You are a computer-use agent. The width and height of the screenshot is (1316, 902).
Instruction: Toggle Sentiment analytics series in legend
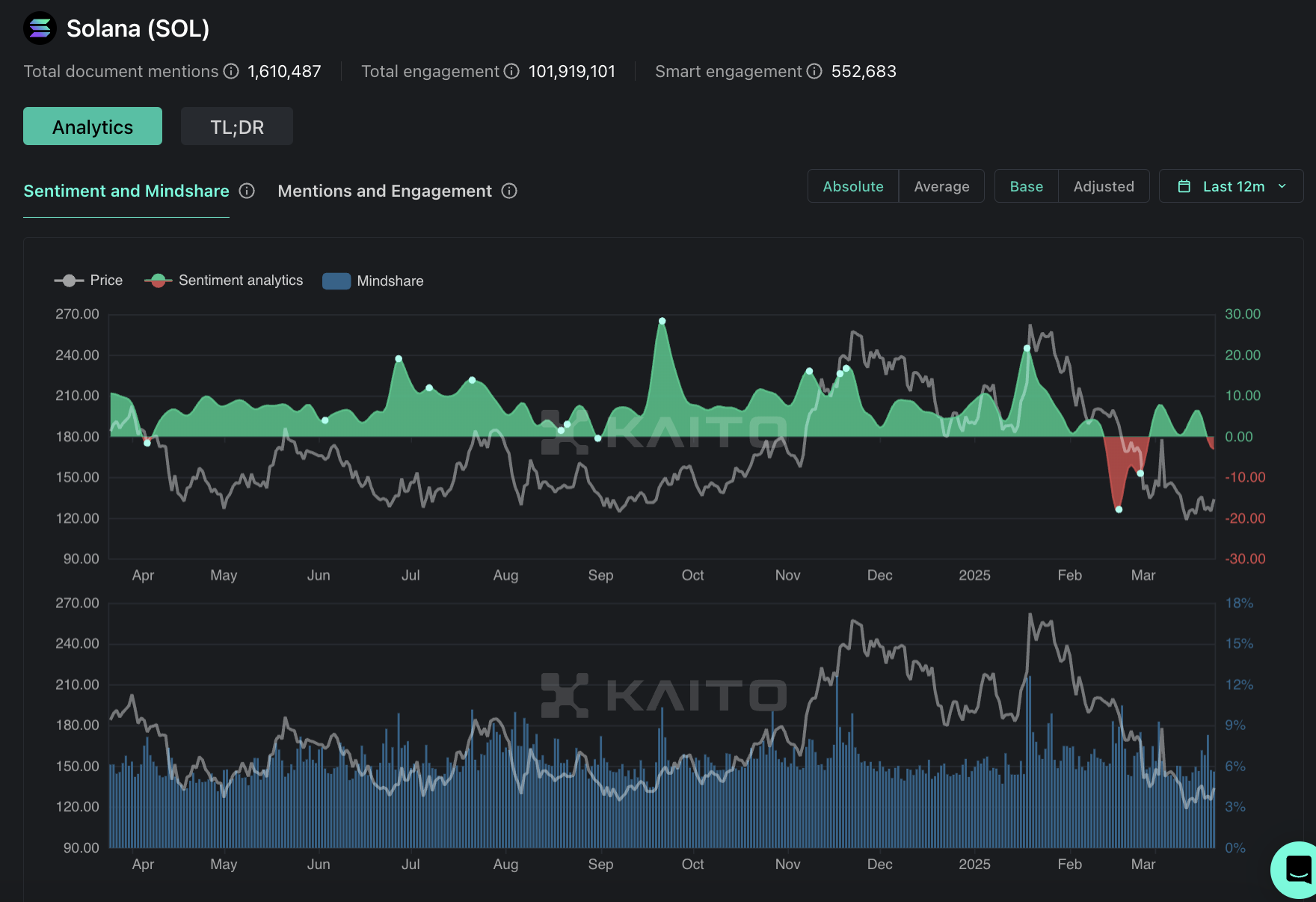pyautogui.click(x=224, y=280)
